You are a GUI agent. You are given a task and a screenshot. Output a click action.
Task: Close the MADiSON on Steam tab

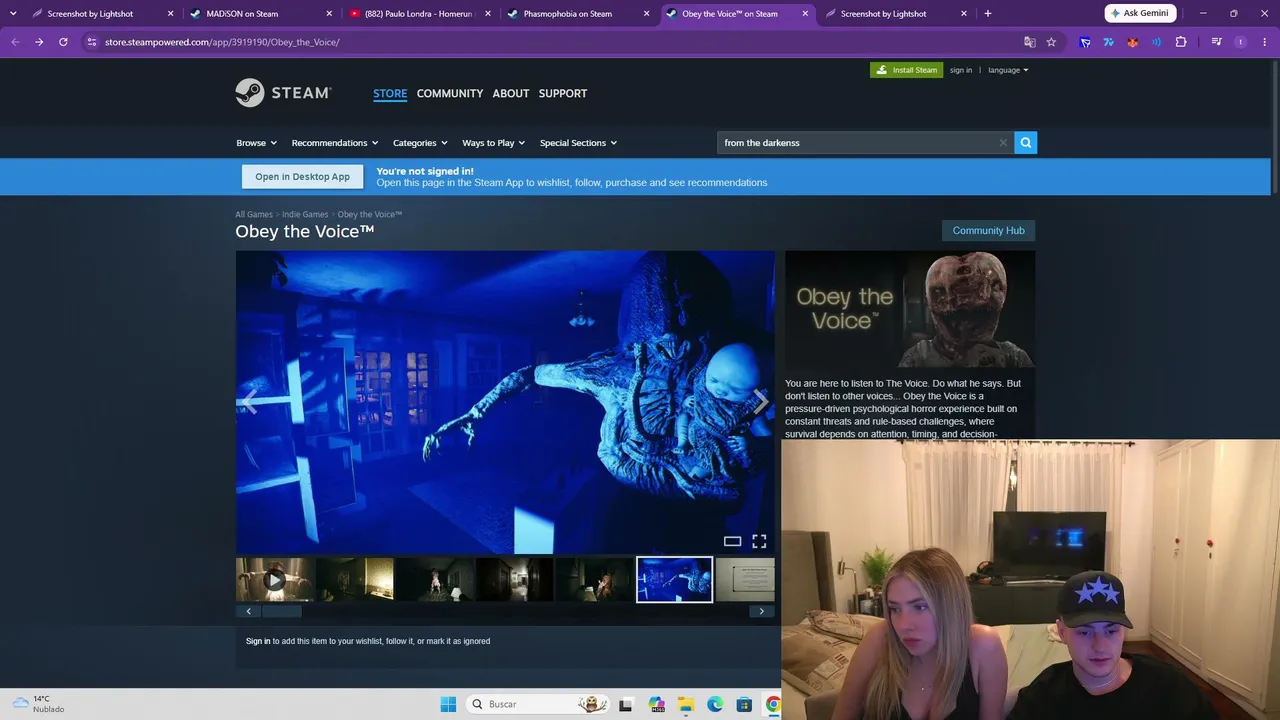pyautogui.click(x=330, y=14)
